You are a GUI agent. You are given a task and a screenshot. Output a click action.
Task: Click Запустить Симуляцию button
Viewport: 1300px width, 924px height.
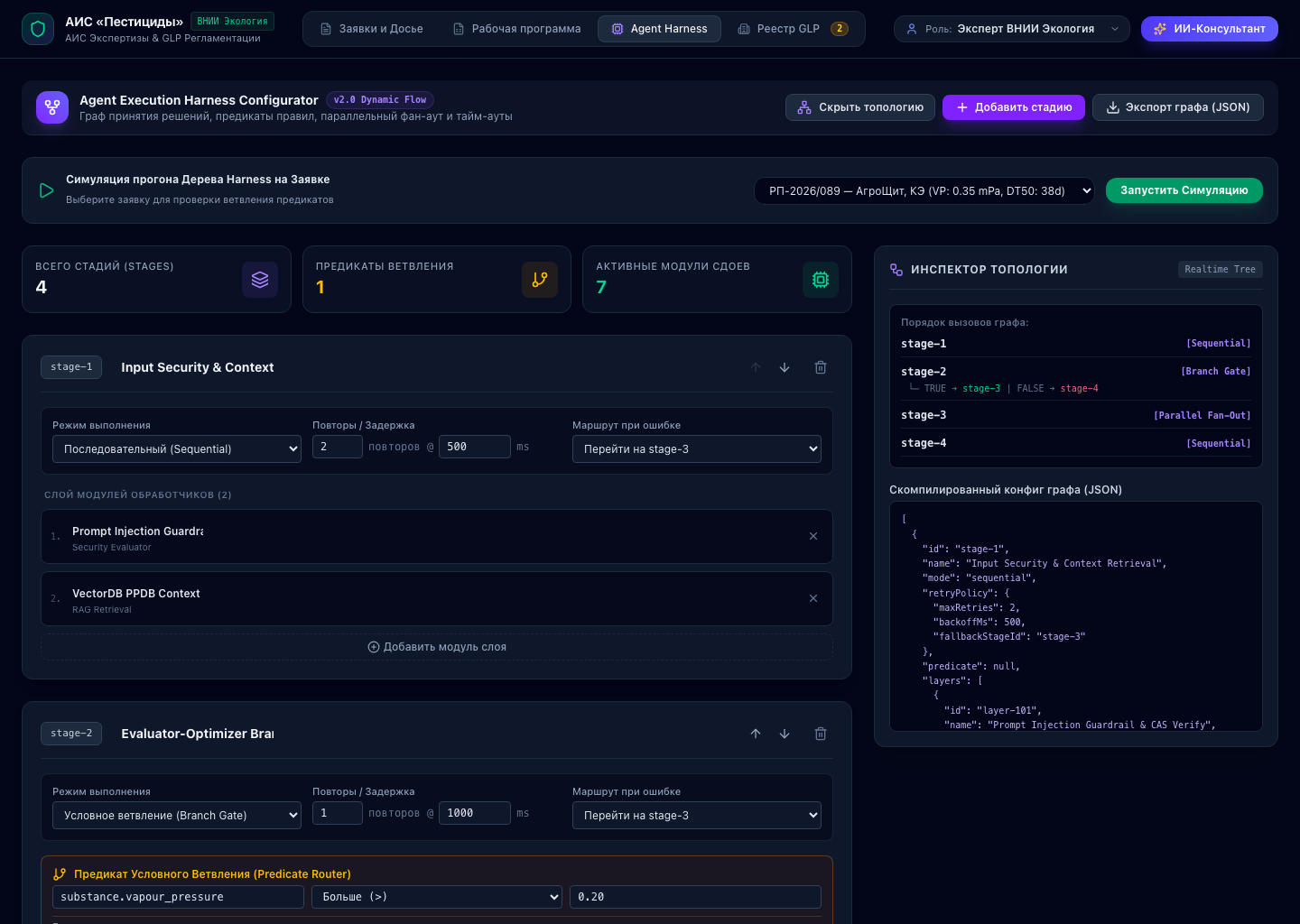1184,190
